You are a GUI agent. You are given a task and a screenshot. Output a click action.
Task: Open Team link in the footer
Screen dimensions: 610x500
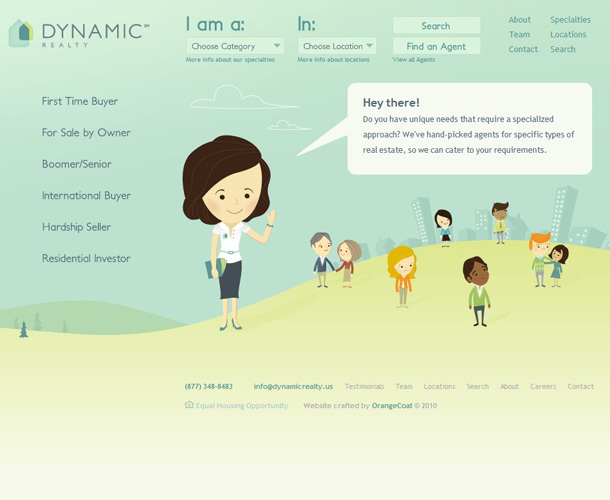pos(404,386)
